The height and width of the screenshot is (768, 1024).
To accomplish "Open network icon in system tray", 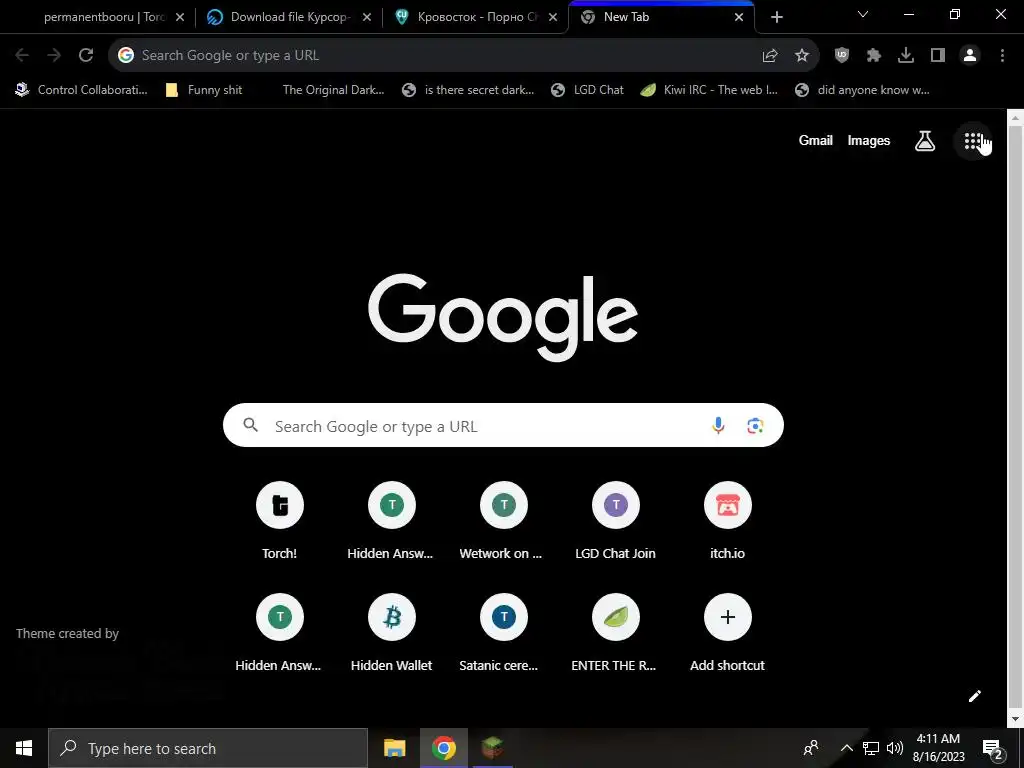I will 871,748.
